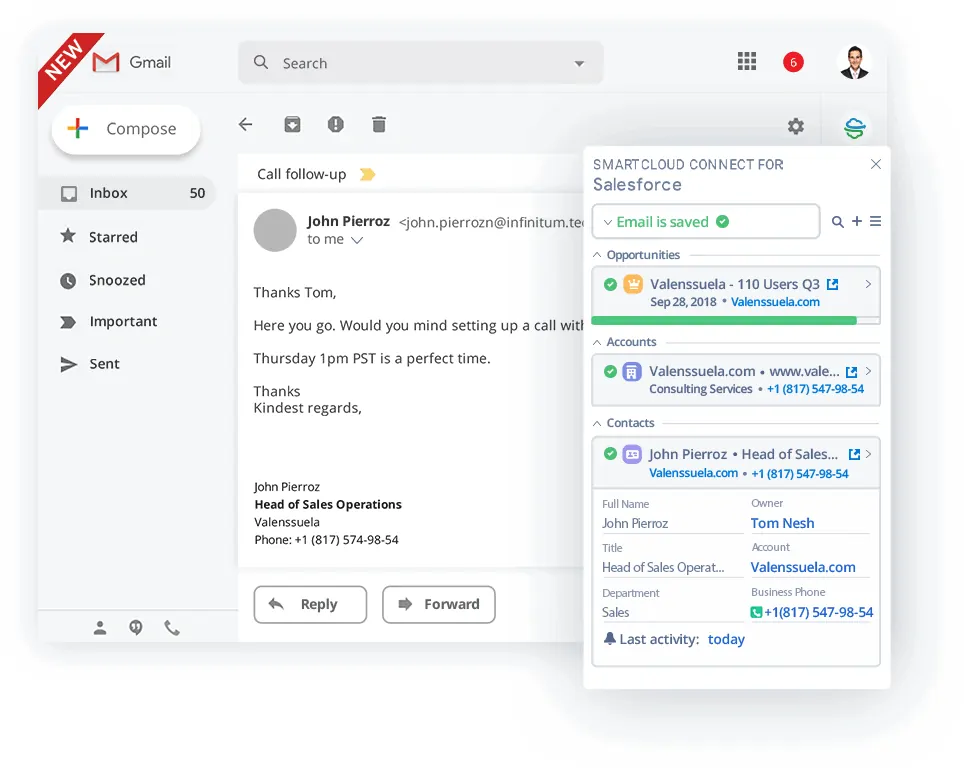
Task: Open Valenssuela opportunity in Salesforce via external link icon
Action: click(832, 284)
